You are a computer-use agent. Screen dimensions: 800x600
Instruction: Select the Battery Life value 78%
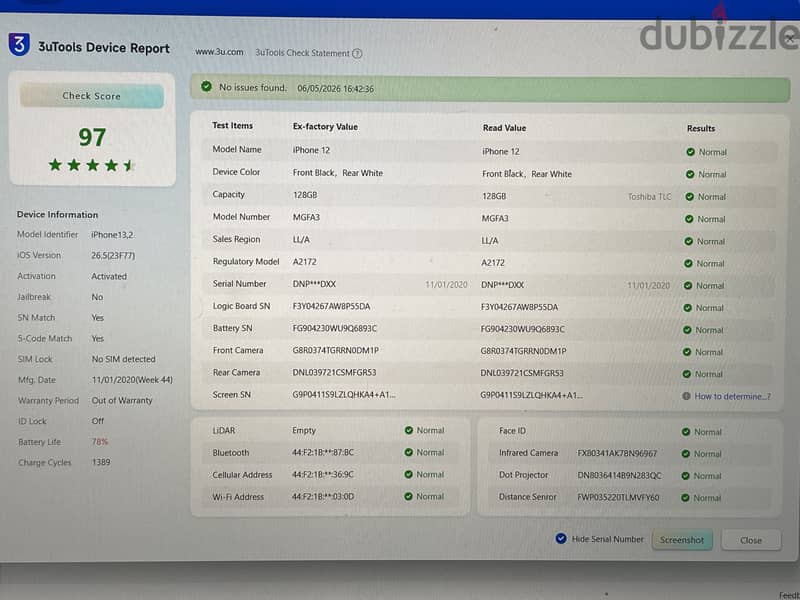coord(100,442)
